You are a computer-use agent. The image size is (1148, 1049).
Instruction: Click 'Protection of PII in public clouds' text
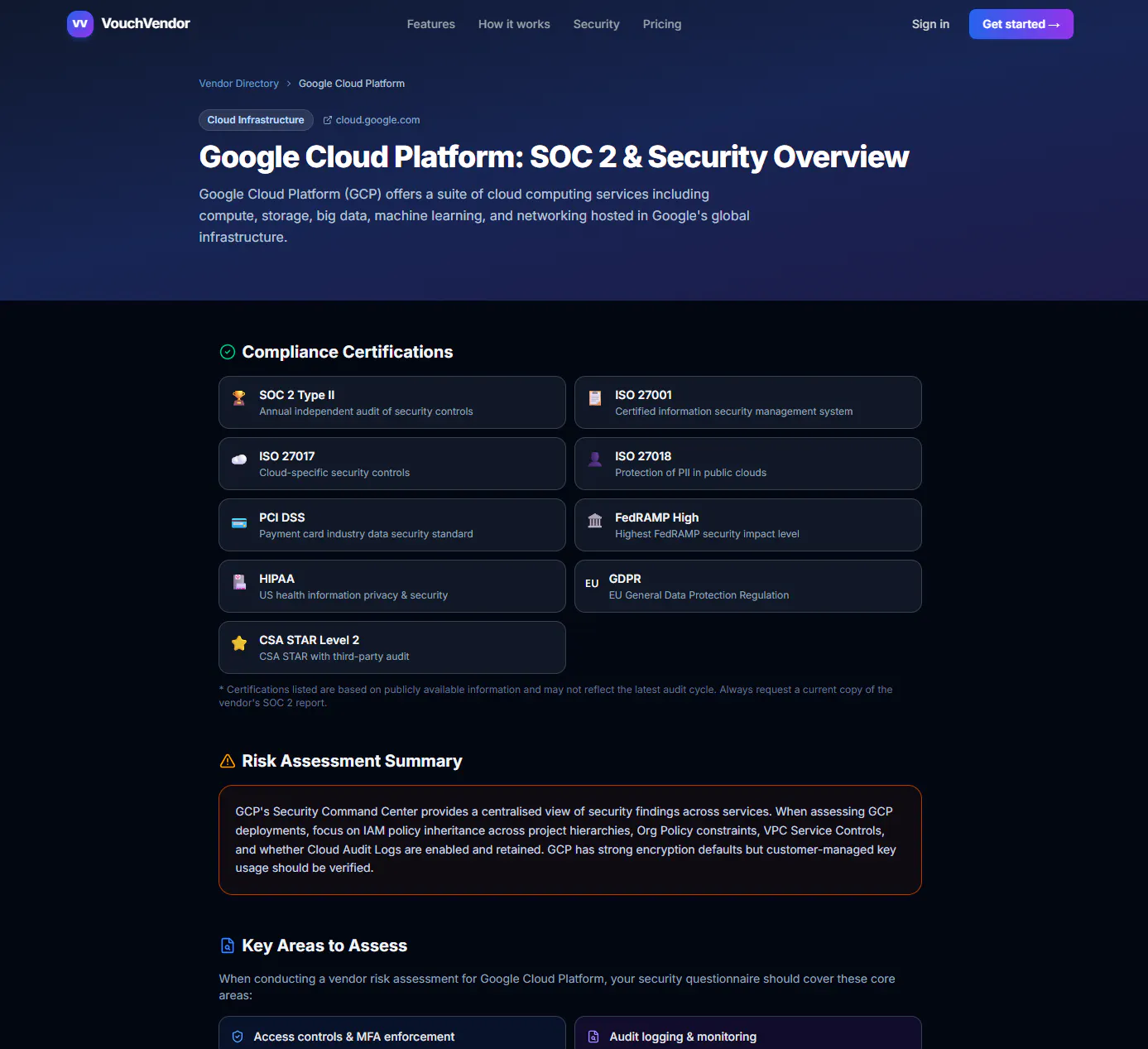click(x=691, y=473)
